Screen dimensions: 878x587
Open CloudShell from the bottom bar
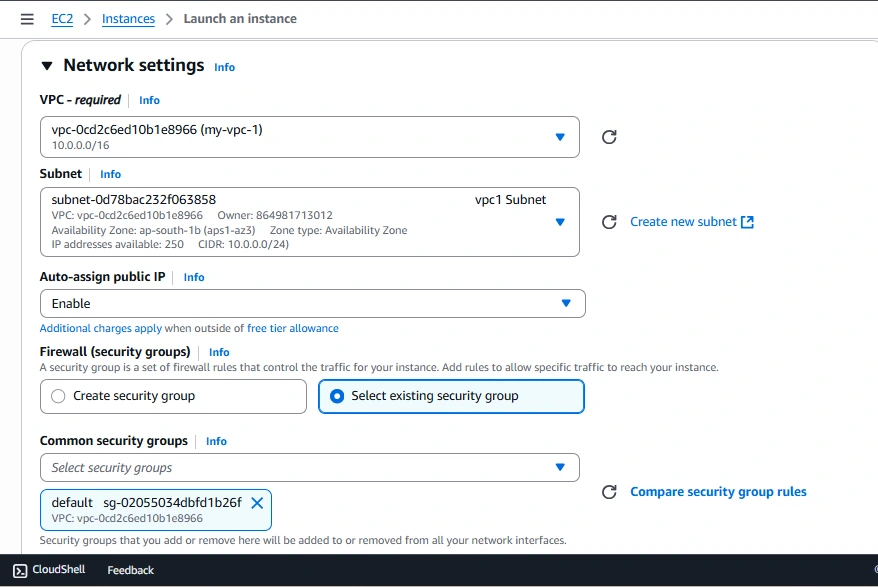click(49, 570)
